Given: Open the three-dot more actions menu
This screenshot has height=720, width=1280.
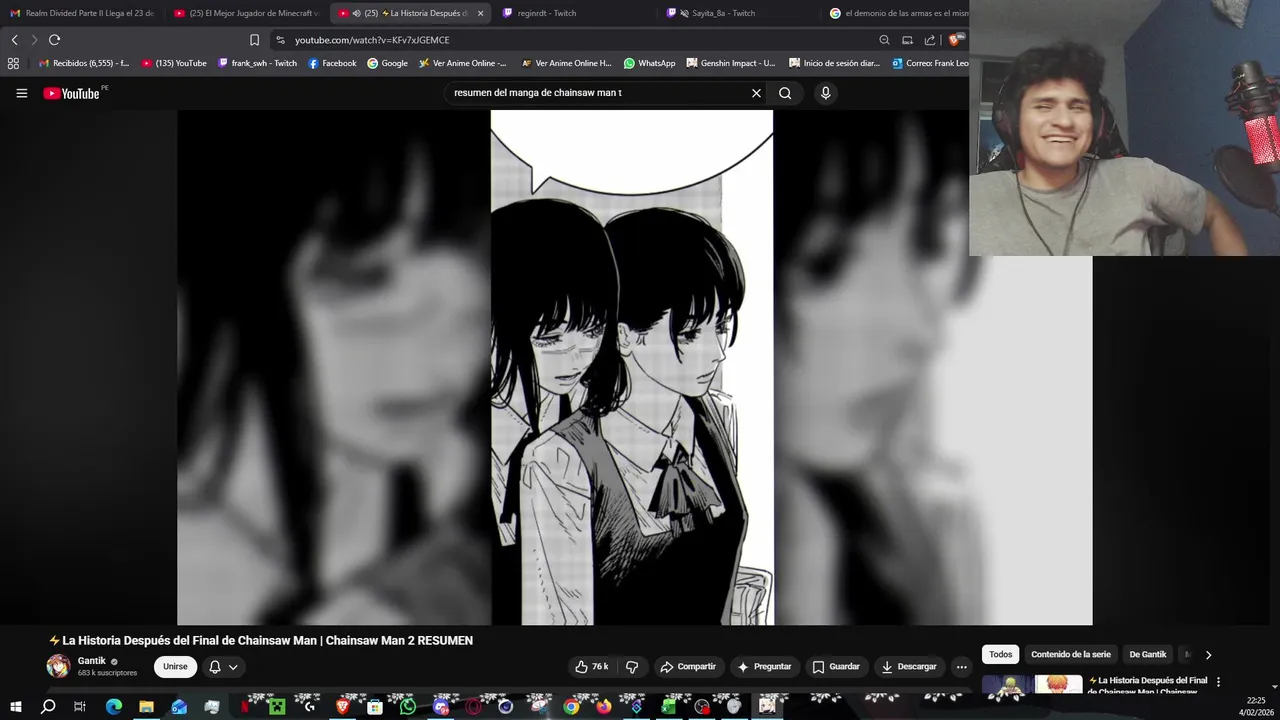Looking at the screenshot, I should click(x=961, y=667).
